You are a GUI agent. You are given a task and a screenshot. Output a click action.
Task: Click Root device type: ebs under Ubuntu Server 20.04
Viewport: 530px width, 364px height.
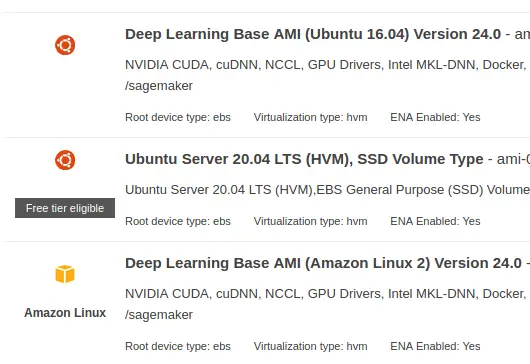[x=178, y=221]
